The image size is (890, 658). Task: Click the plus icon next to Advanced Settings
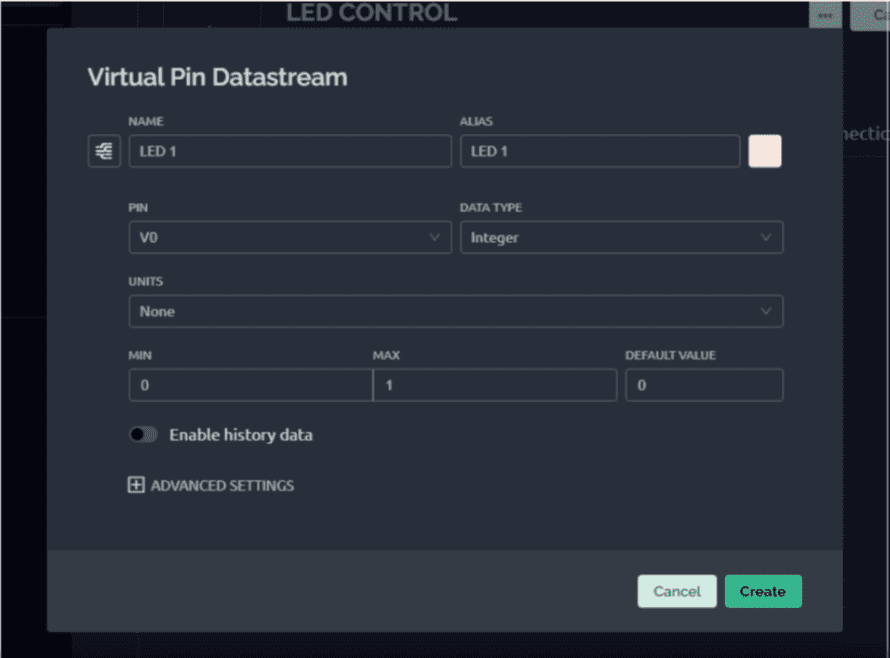(x=137, y=485)
